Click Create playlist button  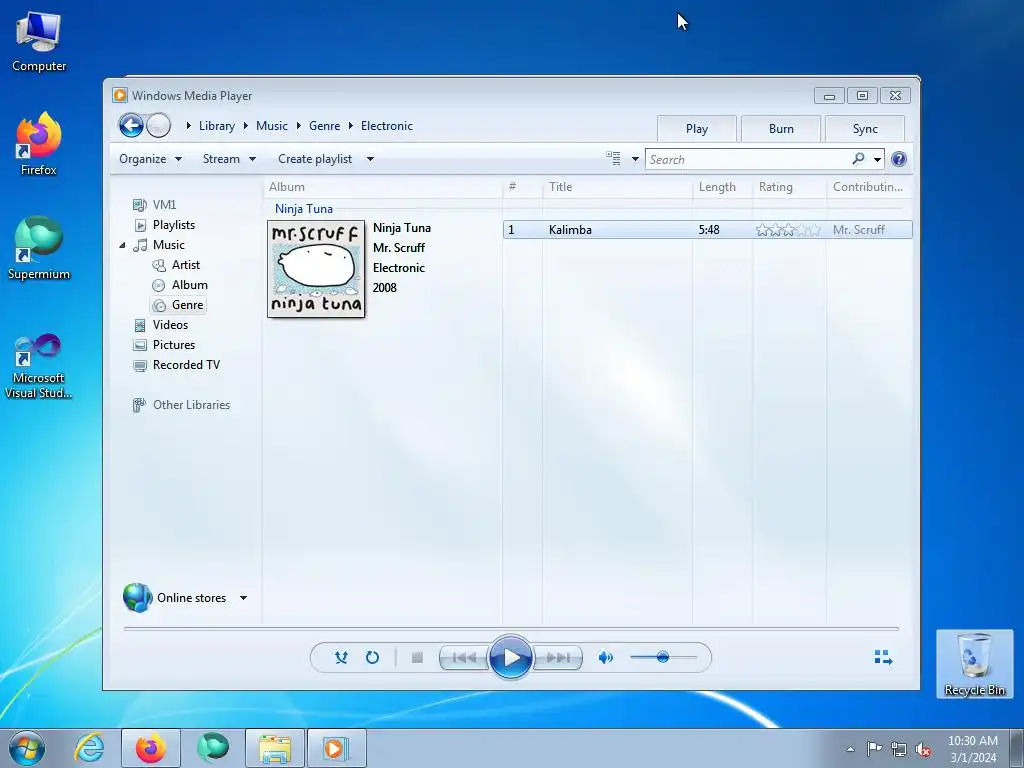[x=315, y=159]
